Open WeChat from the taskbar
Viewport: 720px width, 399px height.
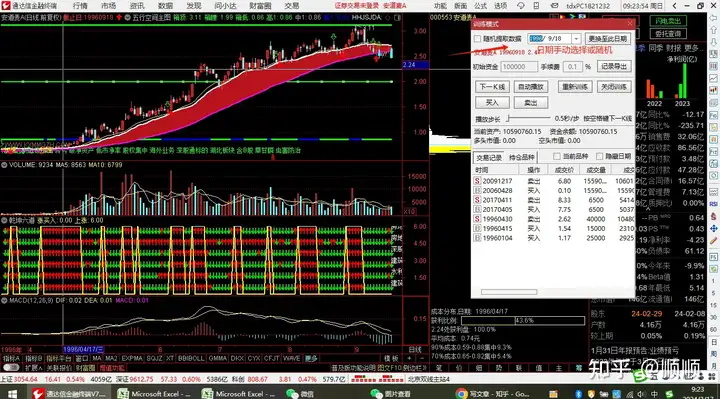pyautogui.click(x=299, y=393)
